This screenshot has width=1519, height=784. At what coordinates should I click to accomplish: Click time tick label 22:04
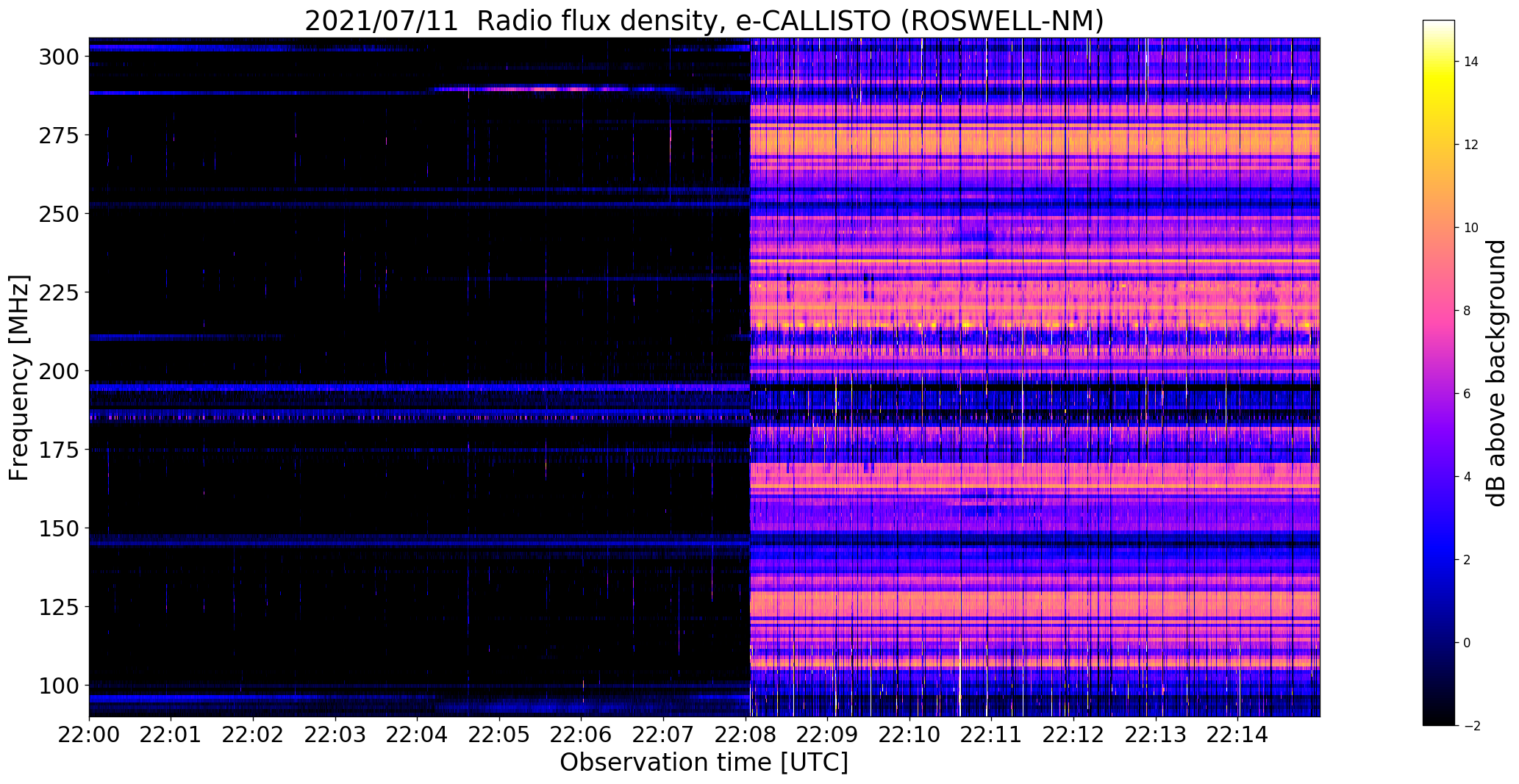(418, 735)
